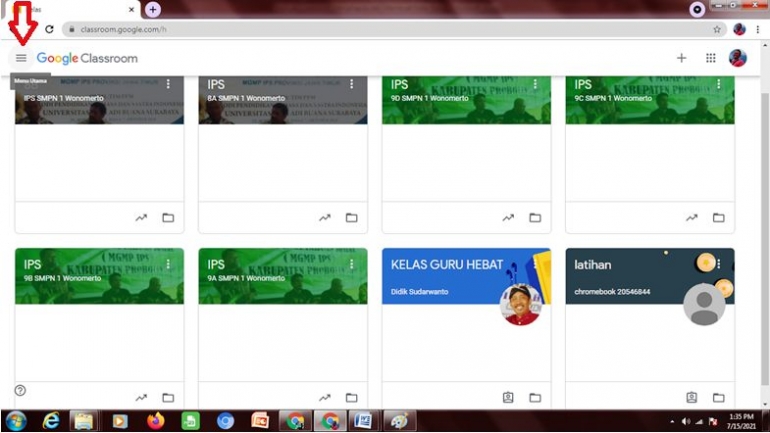Open the Google account avatar in Classroom header
This screenshot has height=433, width=770.
(x=738, y=58)
